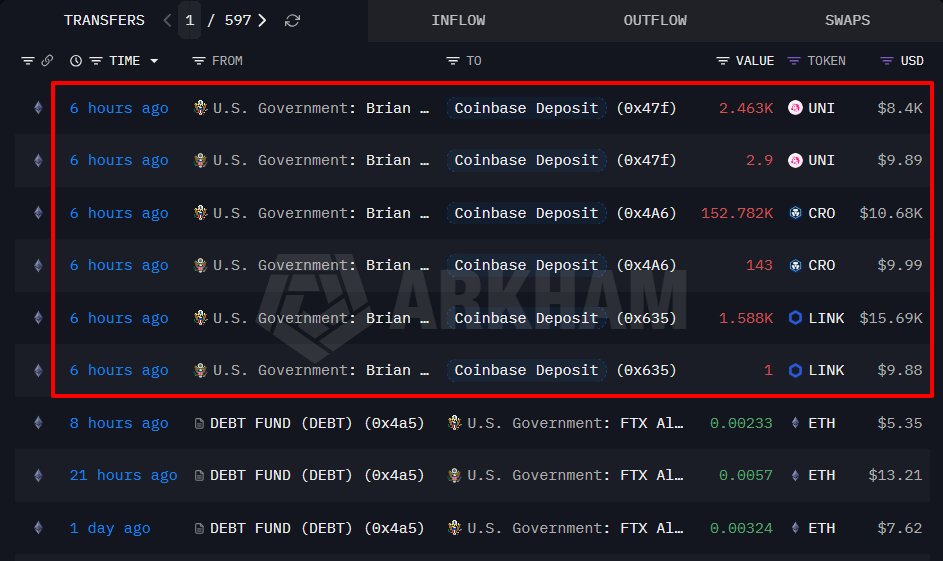Open Coinbase Deposit (0x635) in 1 LINK row
This screenshot has height=561, width=943.
click(562, 370)
